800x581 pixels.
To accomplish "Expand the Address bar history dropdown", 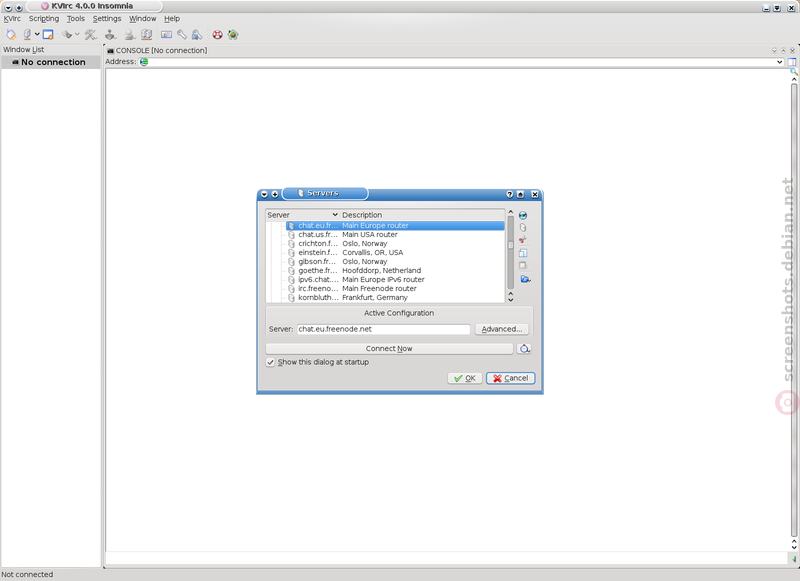I will (780, 62).
